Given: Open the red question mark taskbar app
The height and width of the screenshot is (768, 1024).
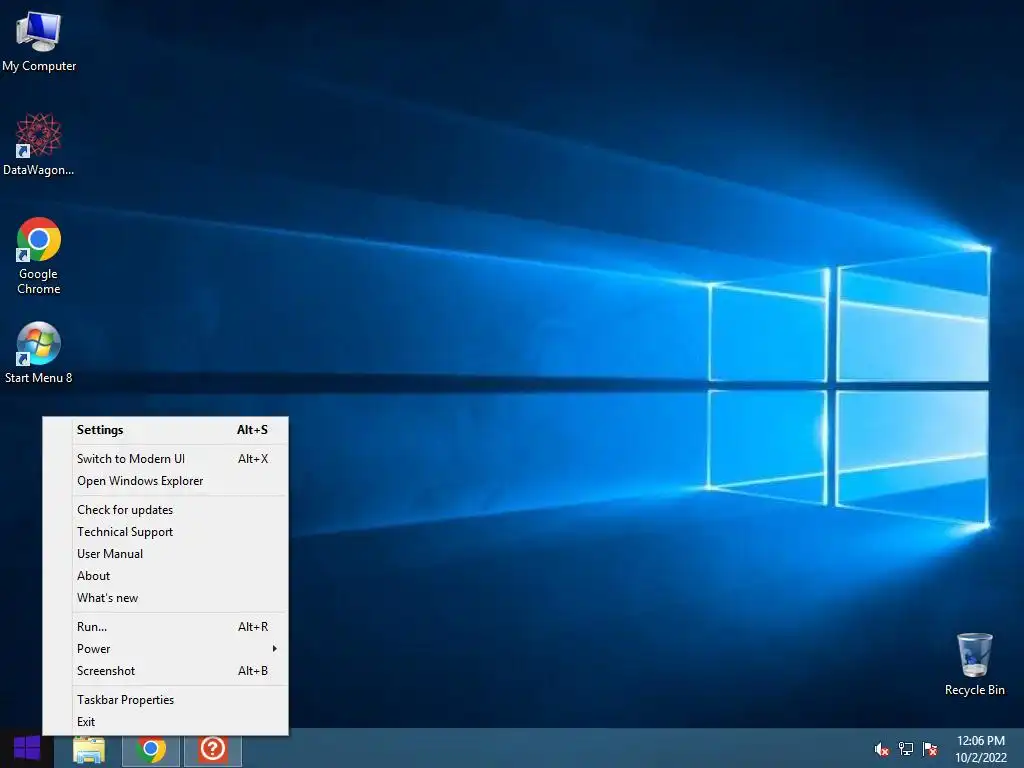Looking at the screenshot, I should tap(213, 750).
